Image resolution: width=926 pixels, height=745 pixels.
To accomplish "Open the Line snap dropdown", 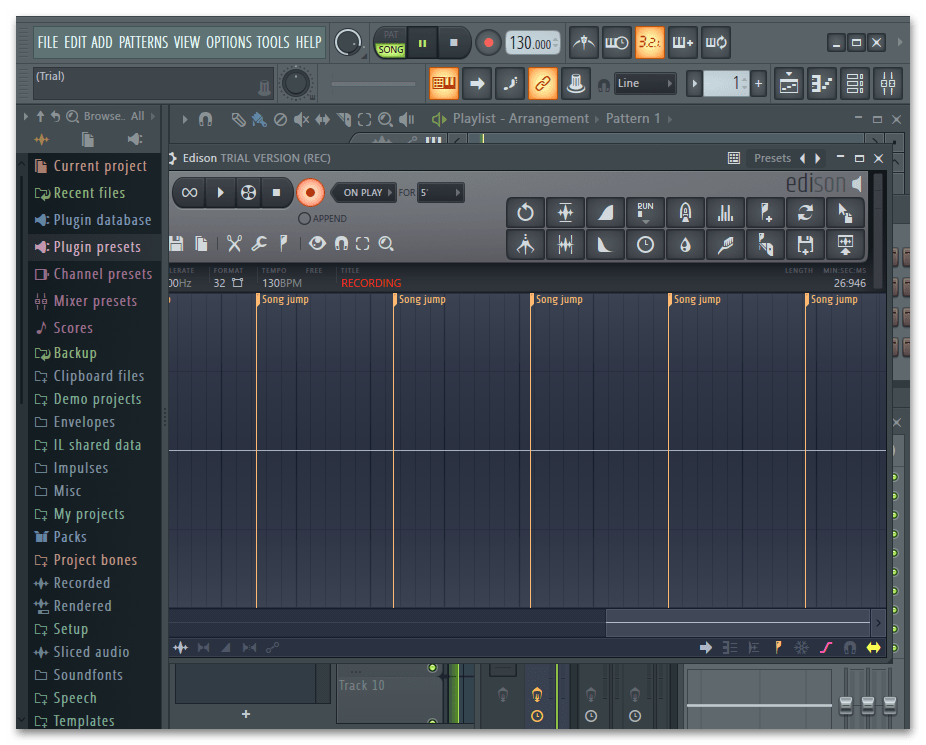I will point(644,83).
